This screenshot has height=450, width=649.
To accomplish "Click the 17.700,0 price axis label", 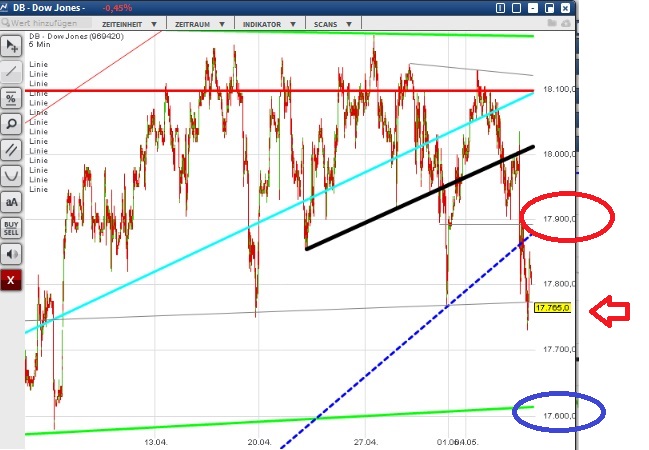I will tap(559, 349).
